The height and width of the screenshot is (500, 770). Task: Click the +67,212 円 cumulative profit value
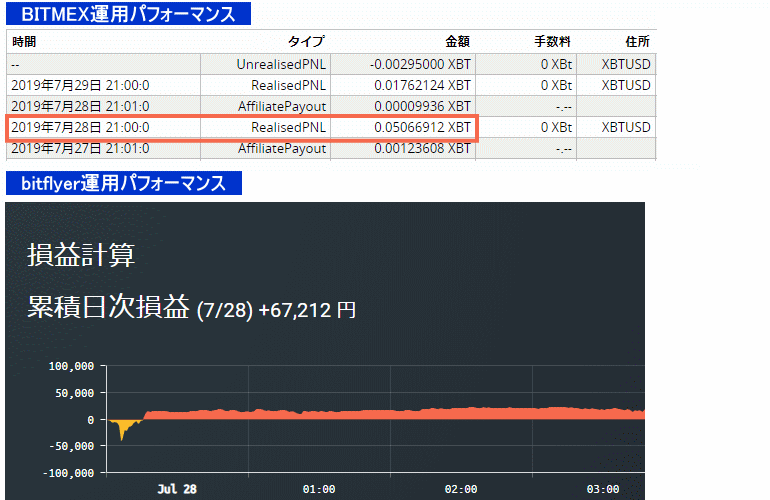(x=306, y=310)
